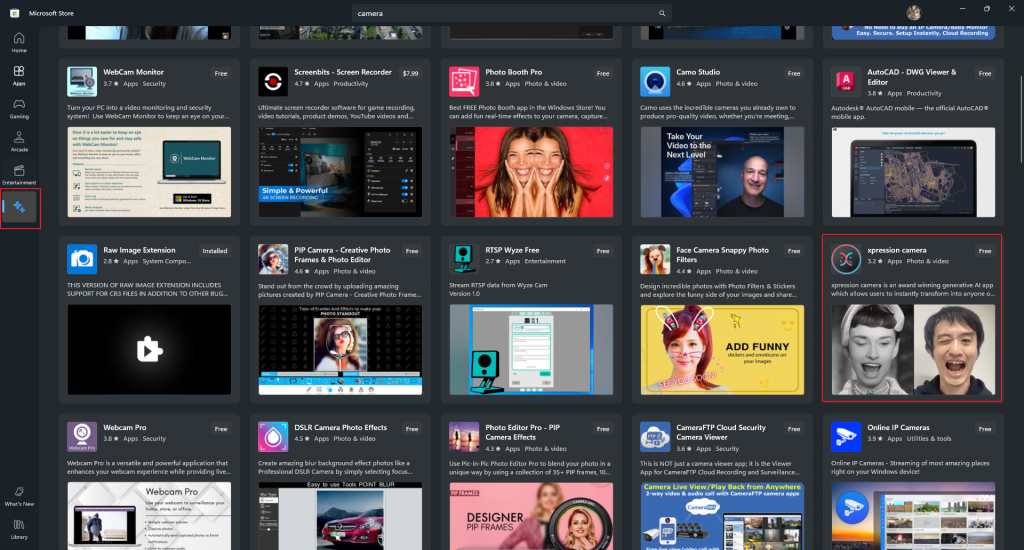This screenshot has width=1024, height=550.
Task: Open the Photo Editor Pro PIP icon
Action: (x=464, y=437)
